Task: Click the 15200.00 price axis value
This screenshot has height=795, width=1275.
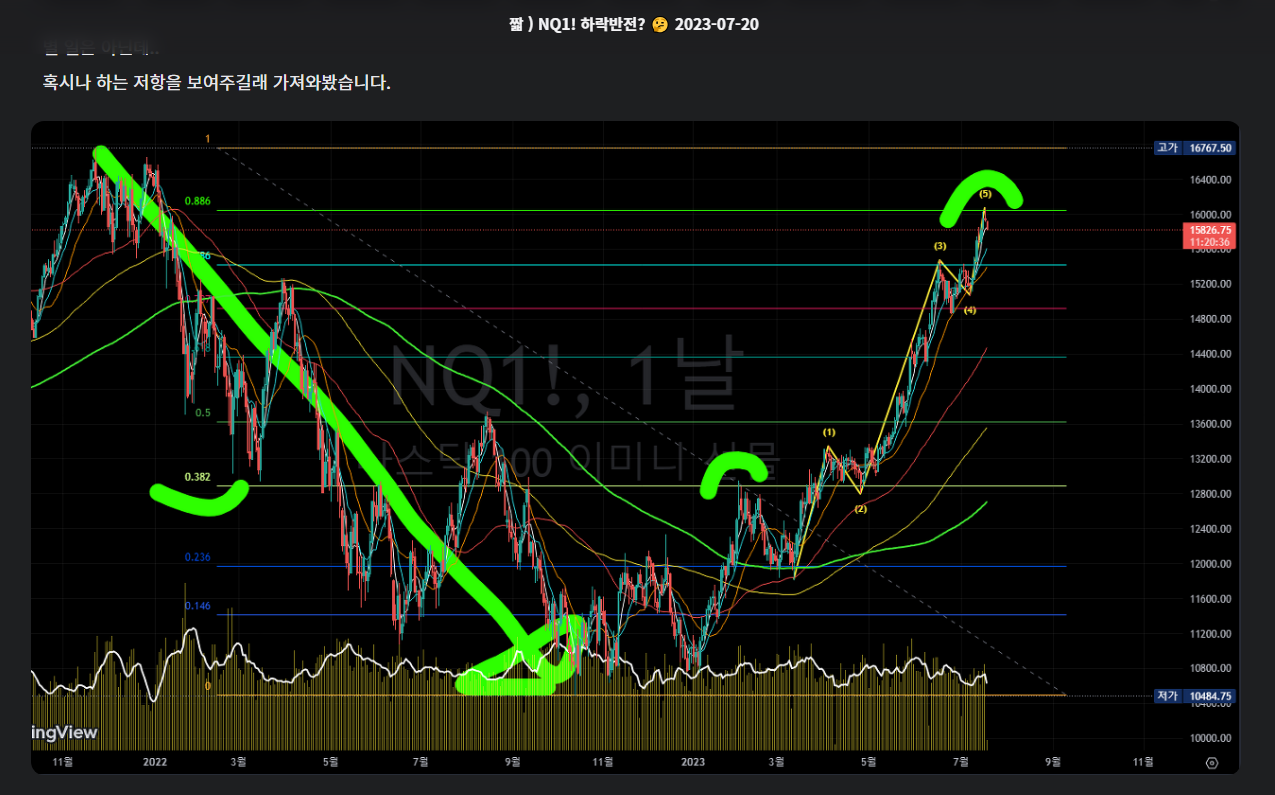Action: (1211, 284)
